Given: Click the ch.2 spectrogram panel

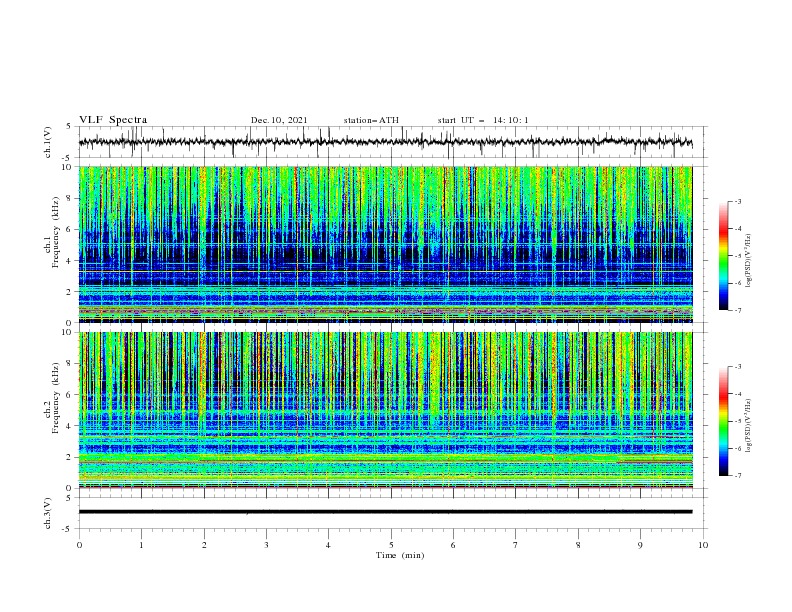Looking at the screenshot, I should click(385, 410).
